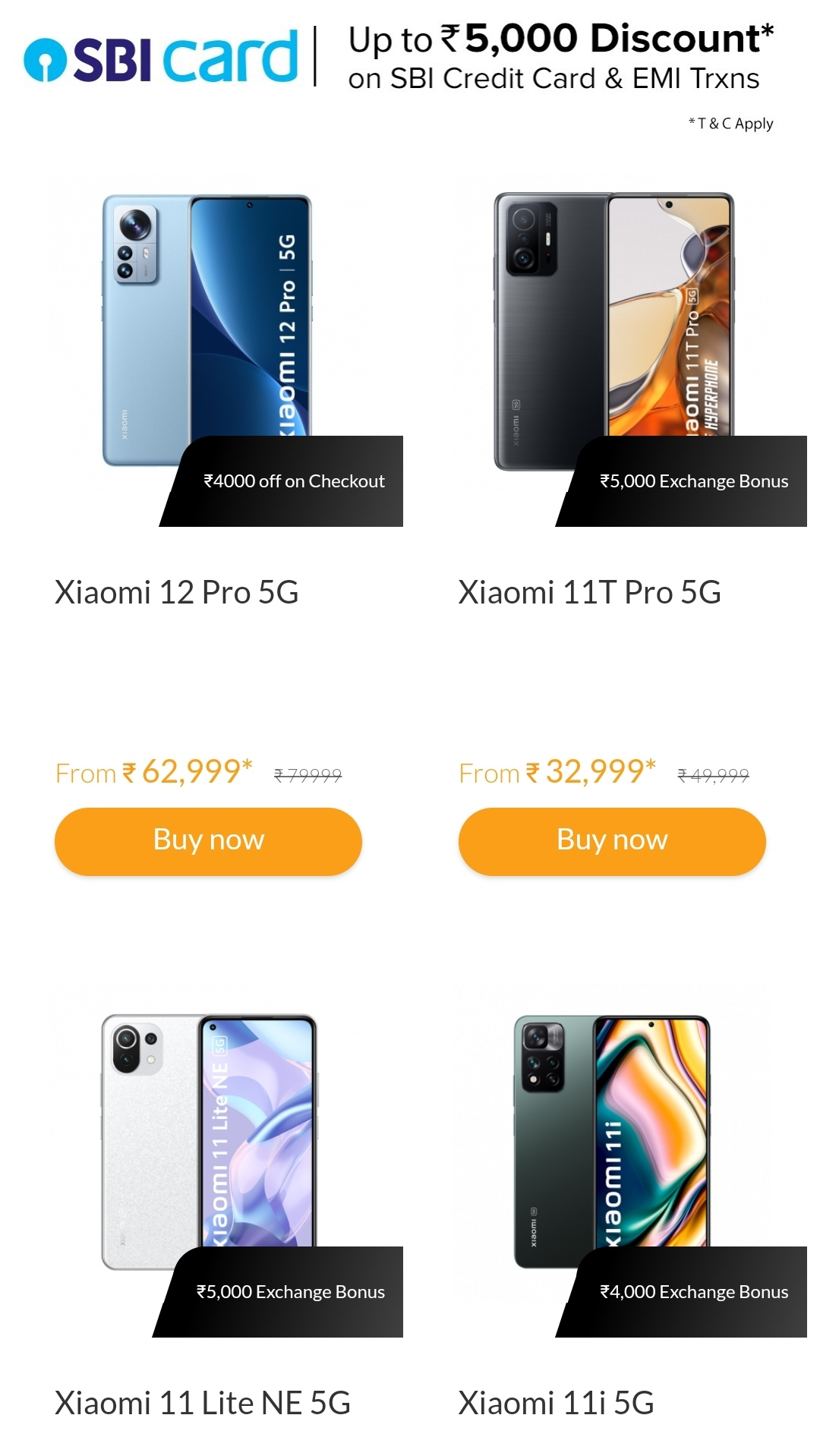Buy now the Xiaomi 12 Pro 5G
The height and width of the screenshot is (1456, 820).
pos(208,841)
